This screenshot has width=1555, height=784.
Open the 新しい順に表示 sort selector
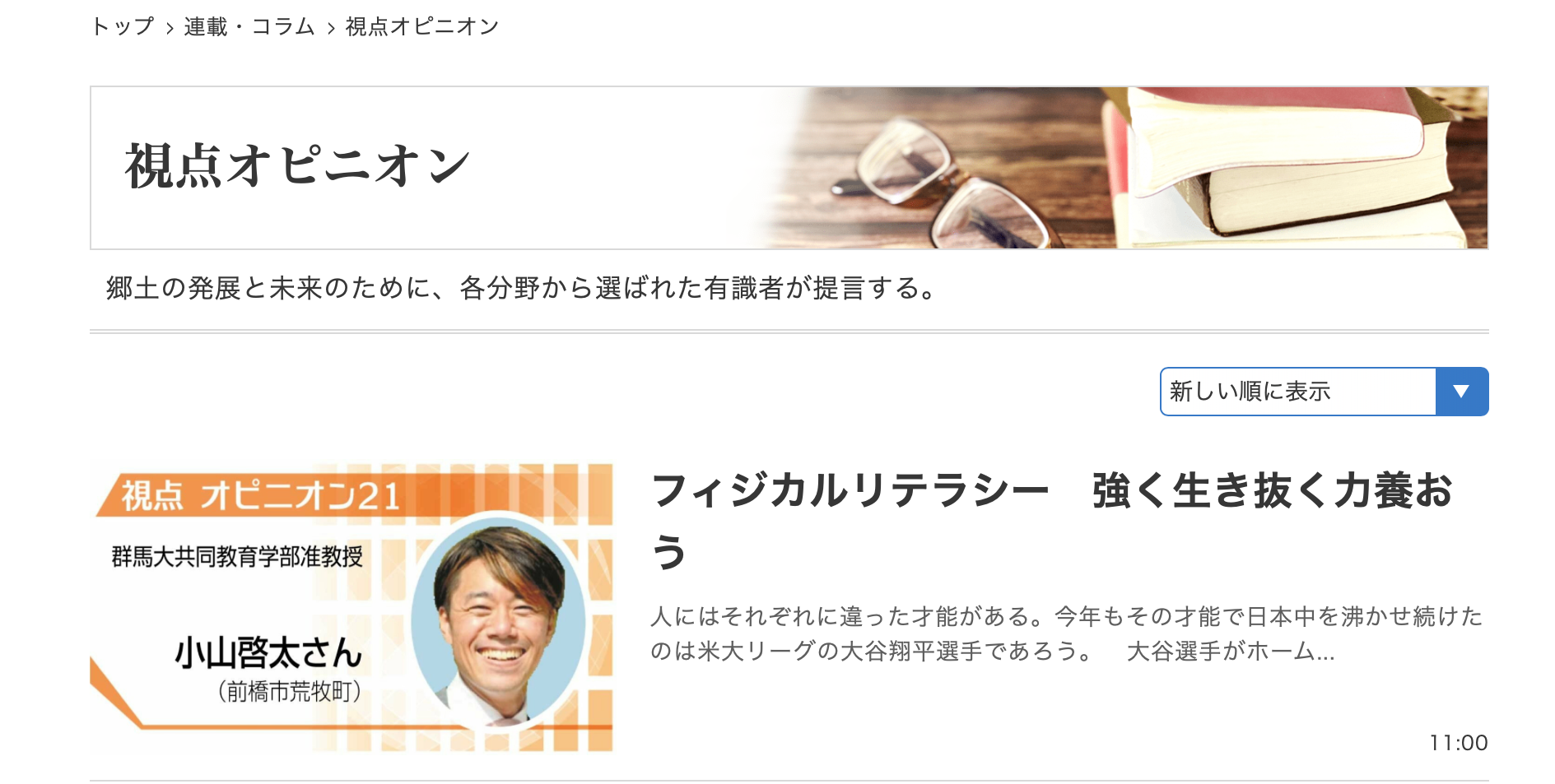tap(1324, 392)
